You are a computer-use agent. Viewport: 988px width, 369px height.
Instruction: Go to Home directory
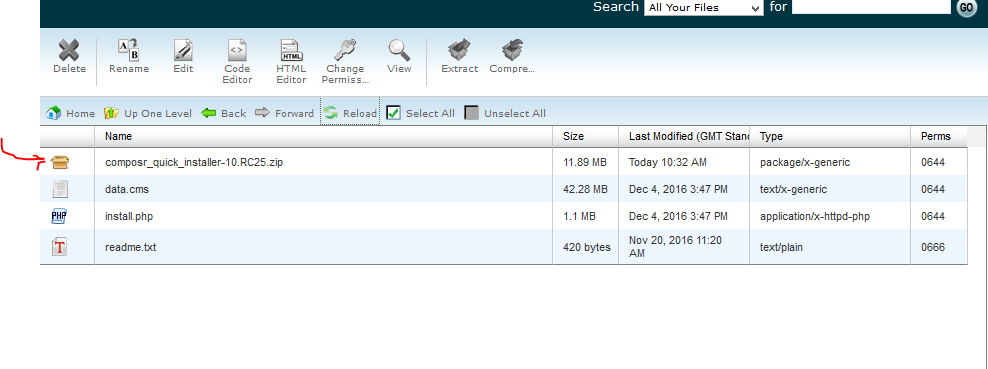click(x=71, y=113)
